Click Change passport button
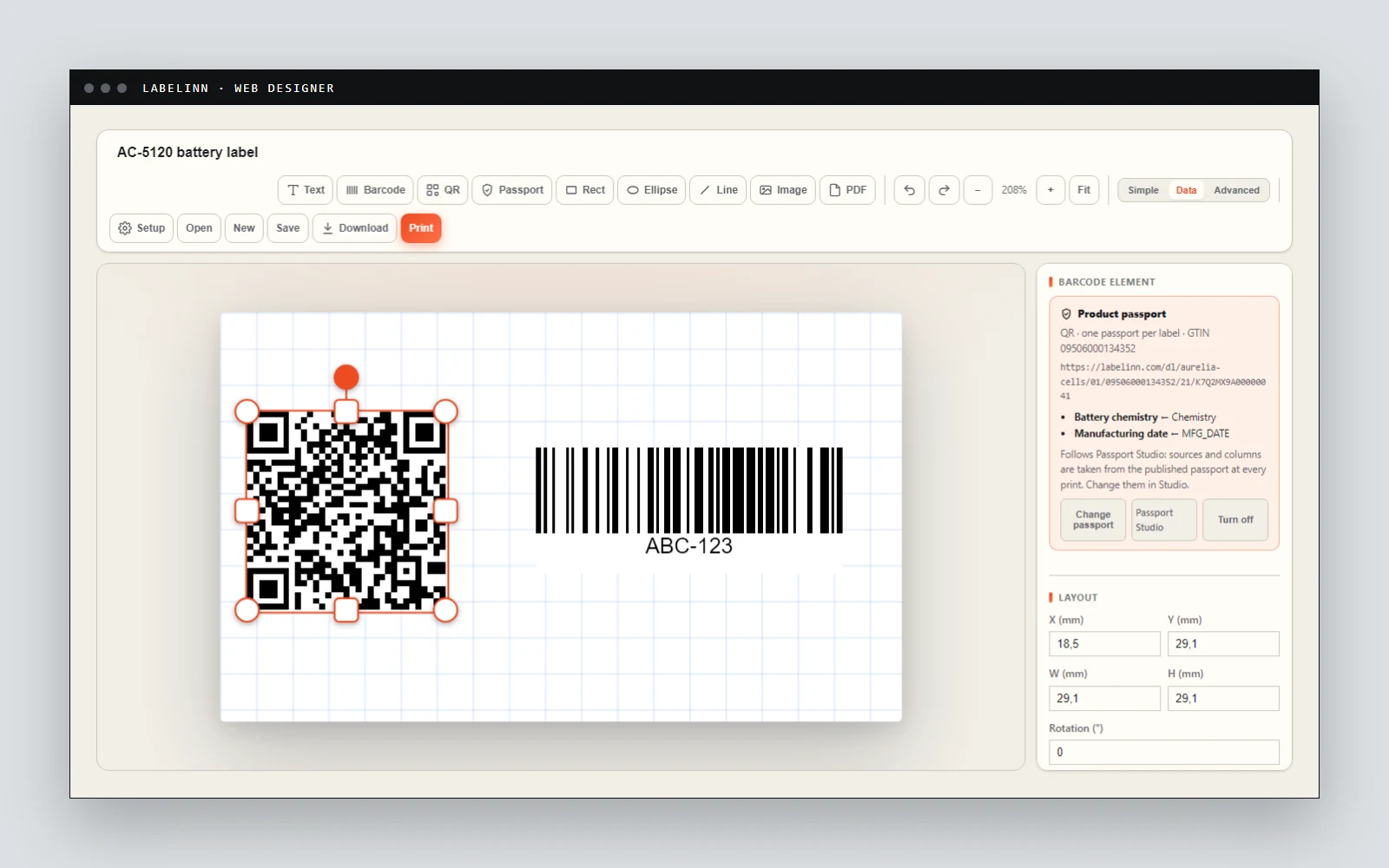The width and height of the screenshot is (1389, 868). (x=1093, y=520)
